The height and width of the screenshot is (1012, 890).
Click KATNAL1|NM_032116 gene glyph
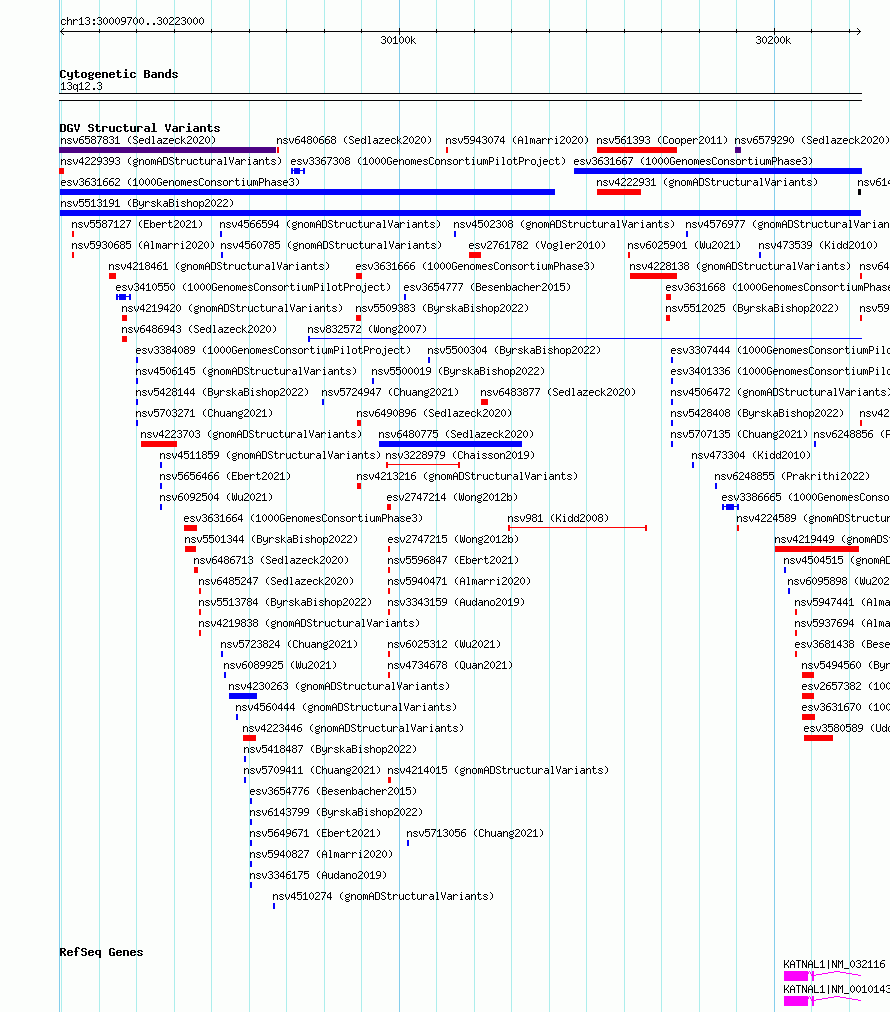823,976
